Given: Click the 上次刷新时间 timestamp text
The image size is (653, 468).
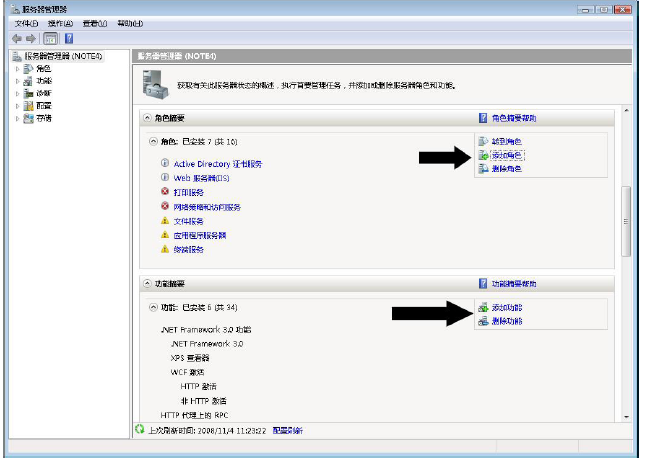Looking at the screenshot, I should pos(207,431).
